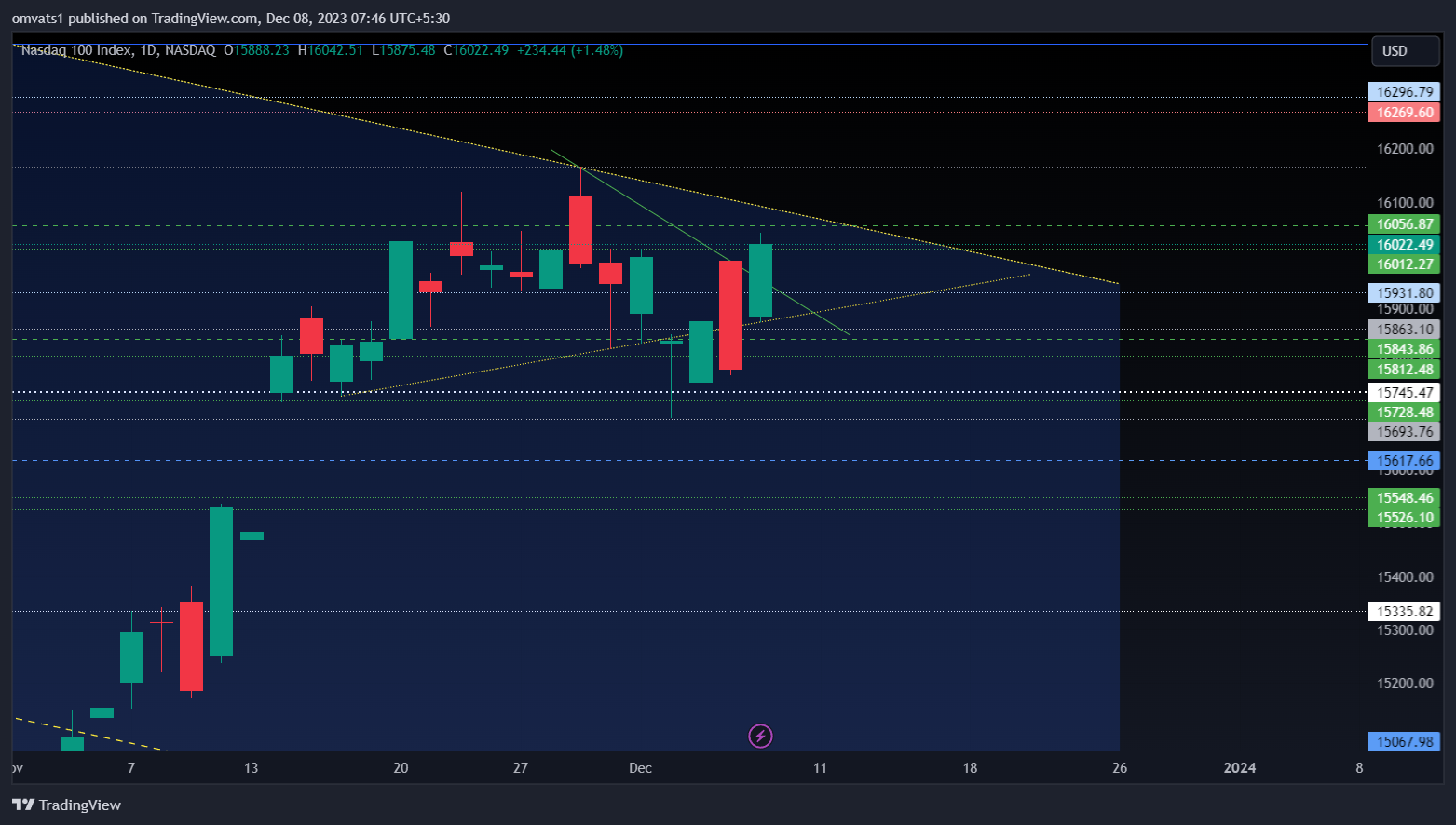Click the low value L15875.48
The image size is (1456, 825).
tap(403, 50)
